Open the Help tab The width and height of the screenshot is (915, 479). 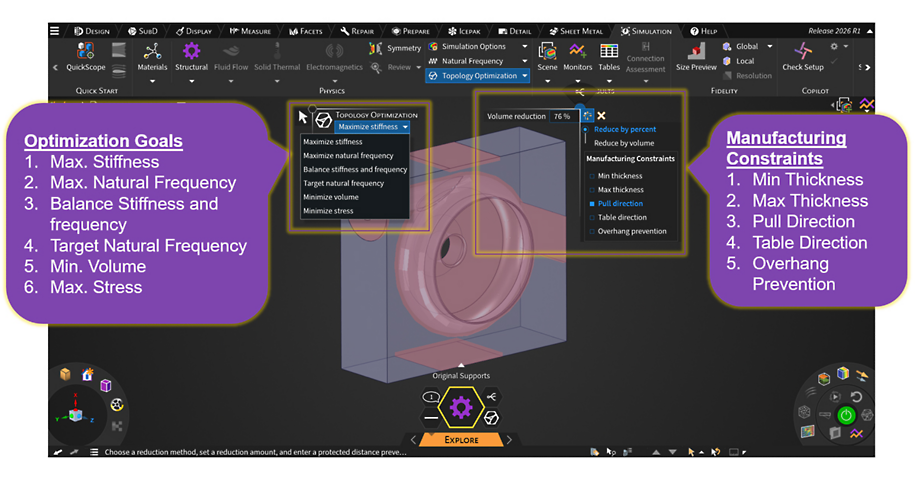(704, 31)
